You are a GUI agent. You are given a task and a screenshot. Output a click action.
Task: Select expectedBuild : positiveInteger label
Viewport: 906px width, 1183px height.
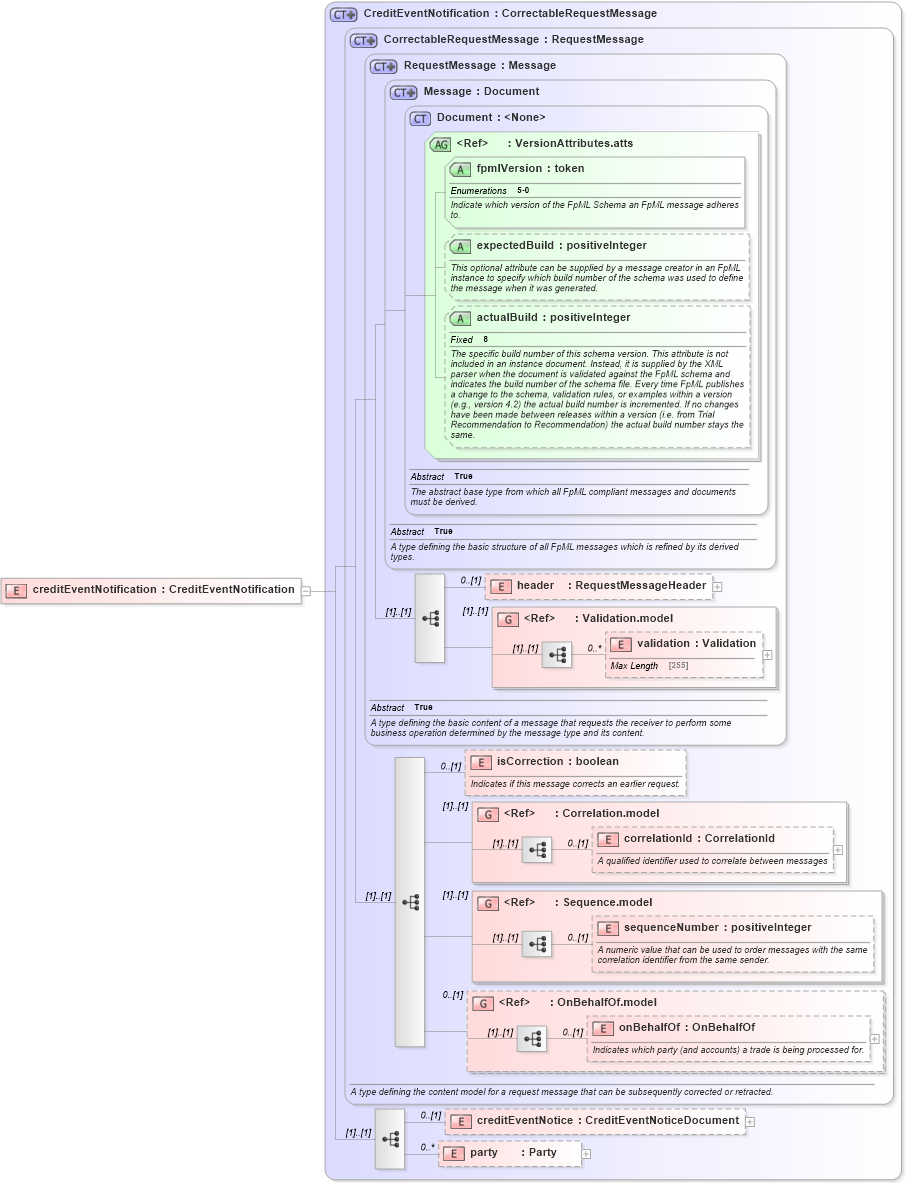[x=561, y=245]
